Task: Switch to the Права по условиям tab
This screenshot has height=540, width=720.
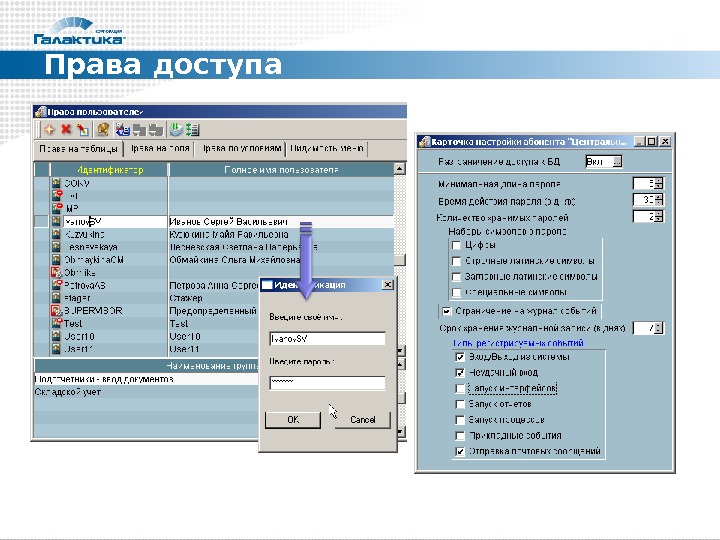Action: tap(241, 148)
